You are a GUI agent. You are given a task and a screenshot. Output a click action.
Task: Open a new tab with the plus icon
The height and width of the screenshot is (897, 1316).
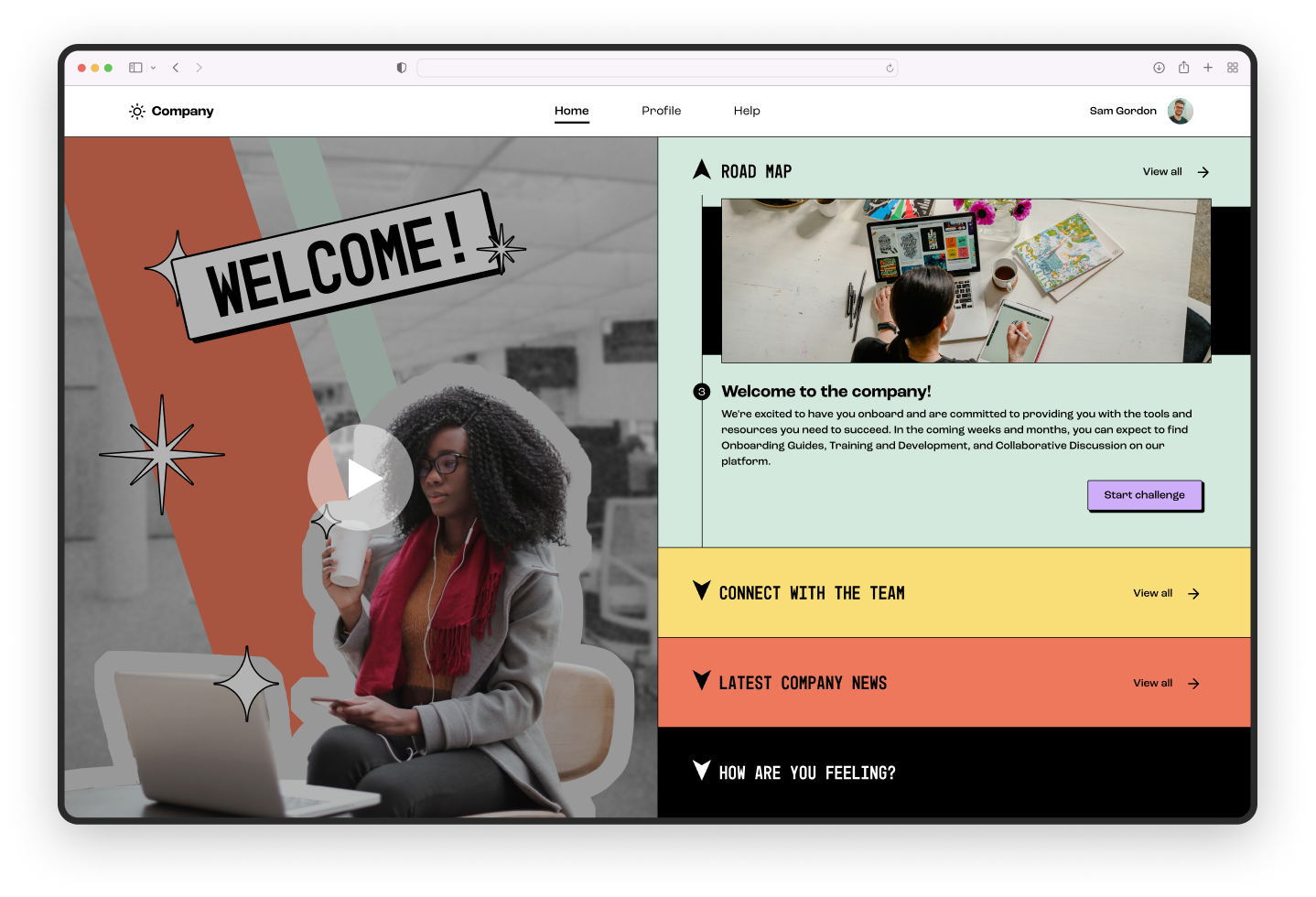tap(1208, 68)
